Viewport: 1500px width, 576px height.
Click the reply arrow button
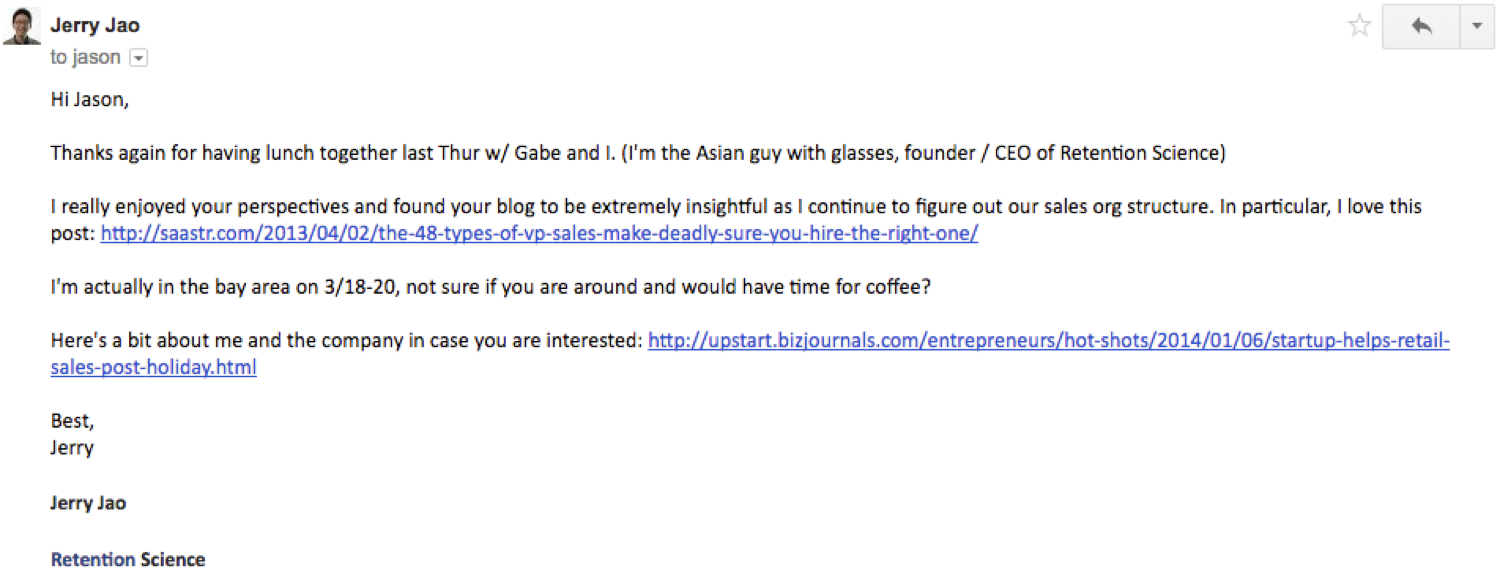[1421, 26]
